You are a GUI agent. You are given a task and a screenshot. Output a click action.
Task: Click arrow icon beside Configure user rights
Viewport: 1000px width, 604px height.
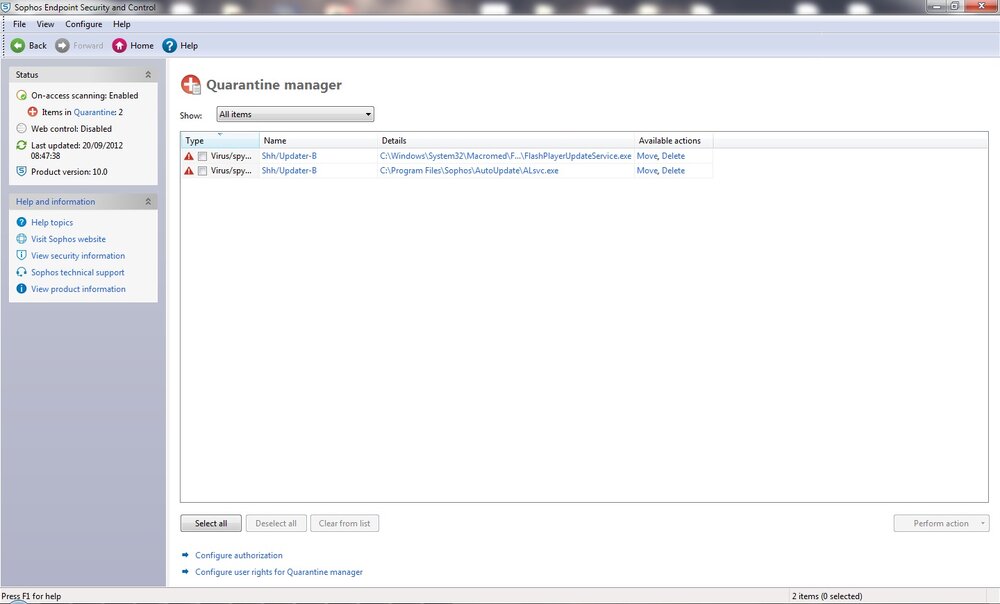(x=186, y=571)
